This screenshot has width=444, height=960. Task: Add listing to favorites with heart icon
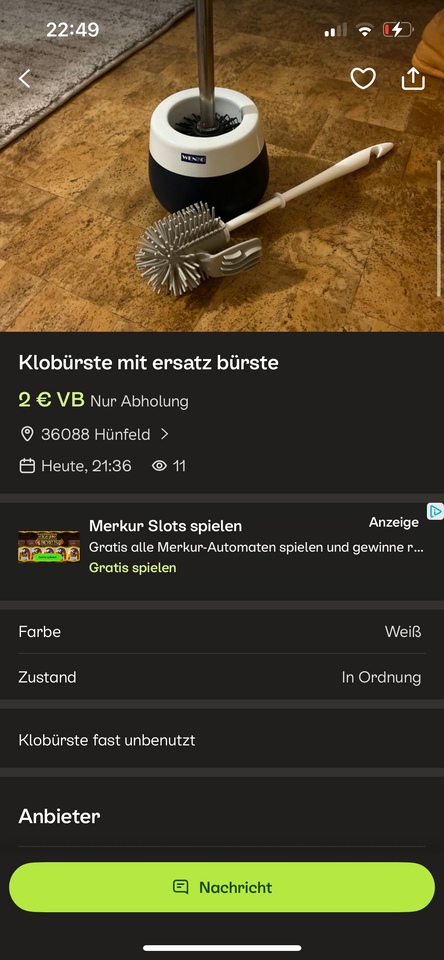coord(363,78)
